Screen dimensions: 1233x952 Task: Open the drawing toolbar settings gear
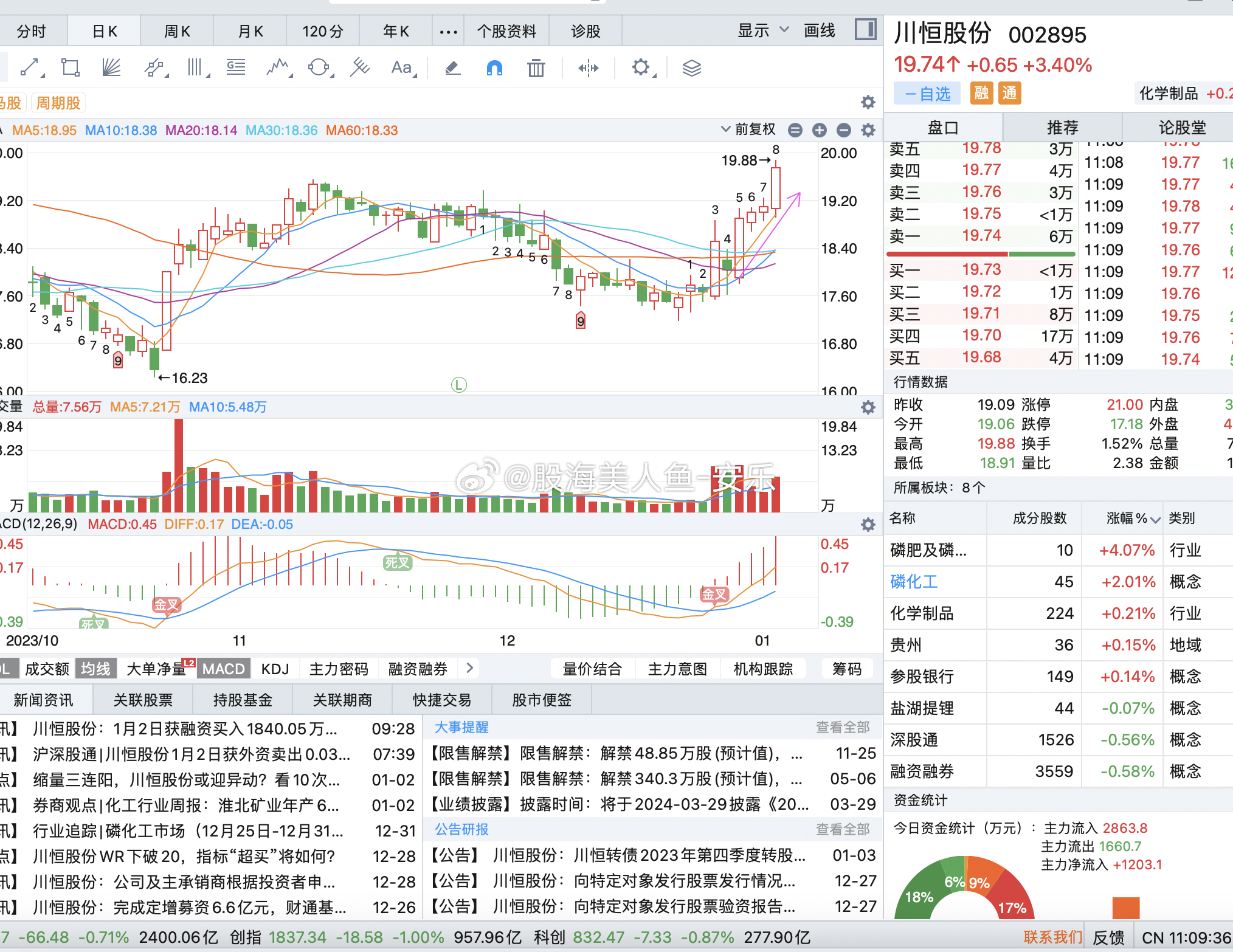coord(643,67)
